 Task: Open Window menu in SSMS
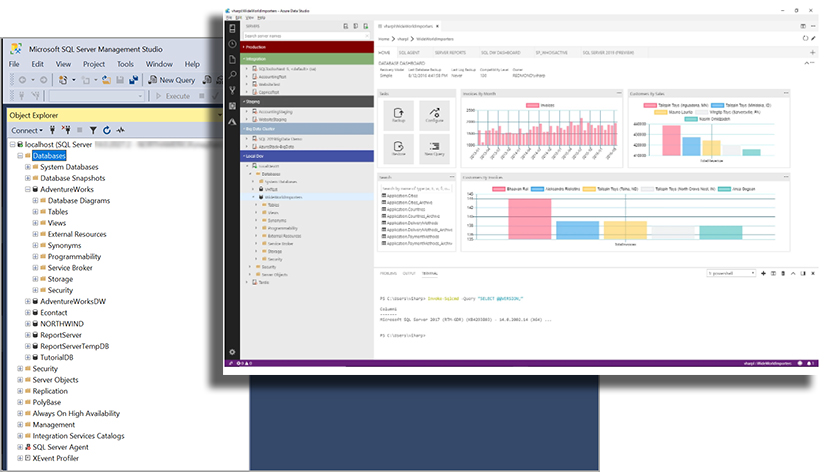[x=159, y=64]
